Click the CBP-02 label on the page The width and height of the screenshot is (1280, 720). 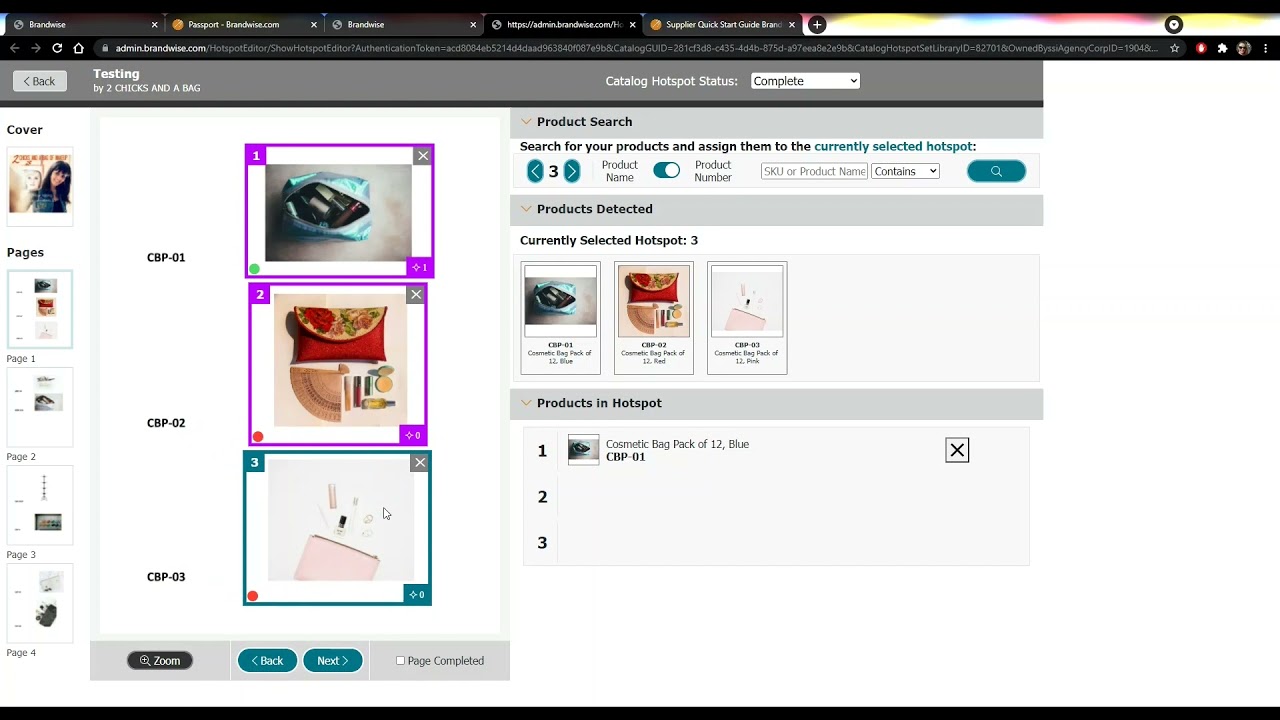point(166,423)
